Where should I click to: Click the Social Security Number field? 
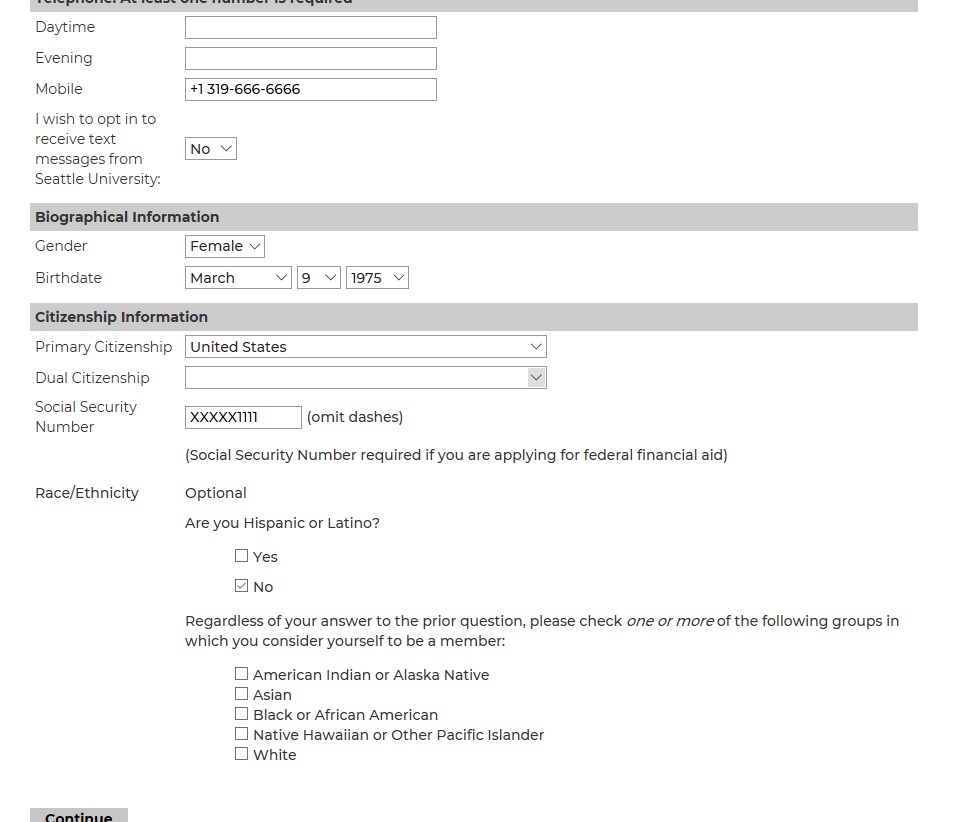click(243, 417)
